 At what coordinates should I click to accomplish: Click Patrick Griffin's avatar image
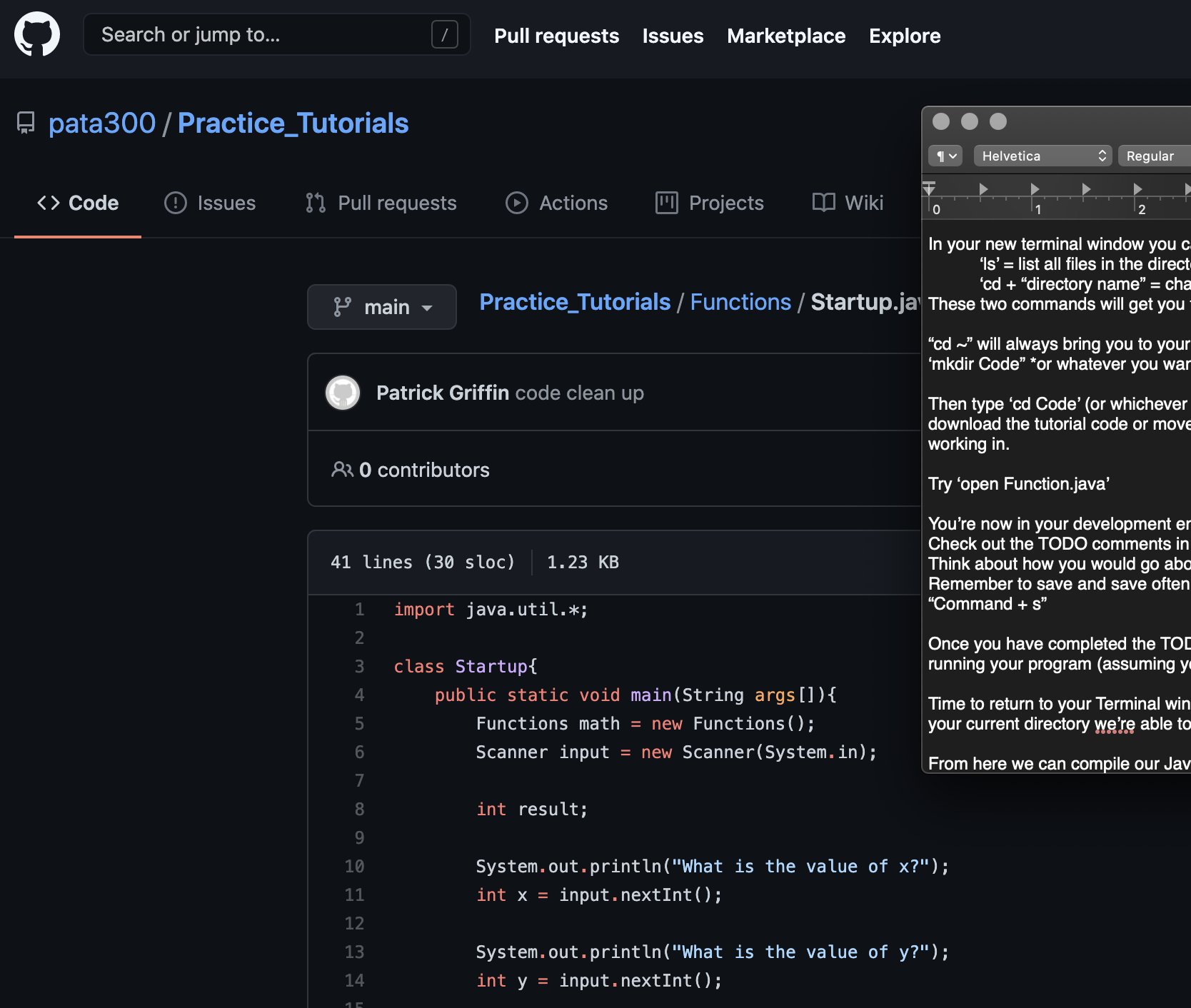[343, 393]
